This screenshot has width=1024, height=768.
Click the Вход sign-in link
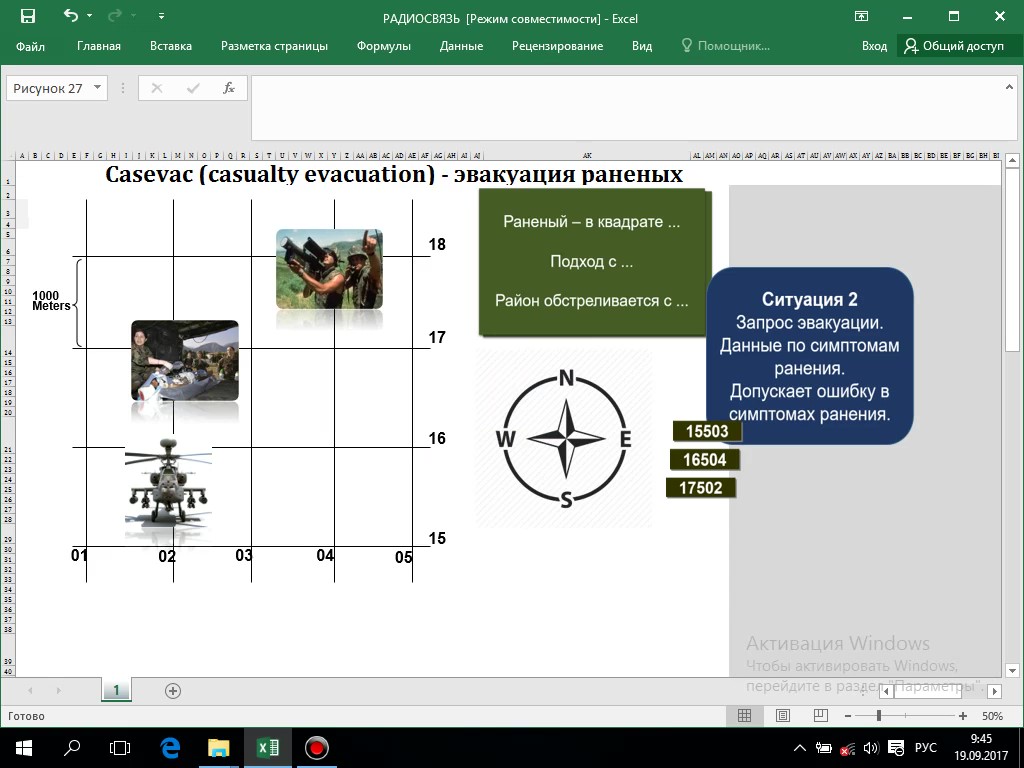pyautogui.click(x=874, y=46)
